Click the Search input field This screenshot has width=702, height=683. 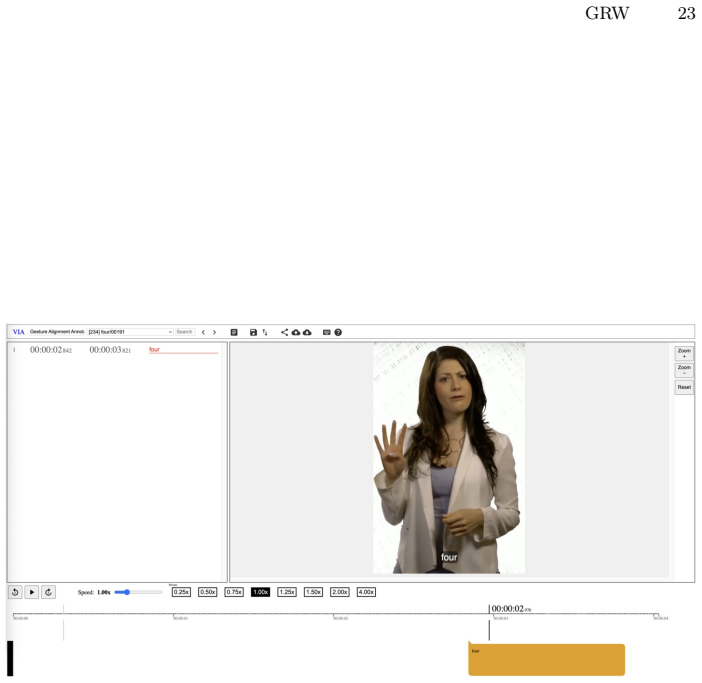coord(184,332)
